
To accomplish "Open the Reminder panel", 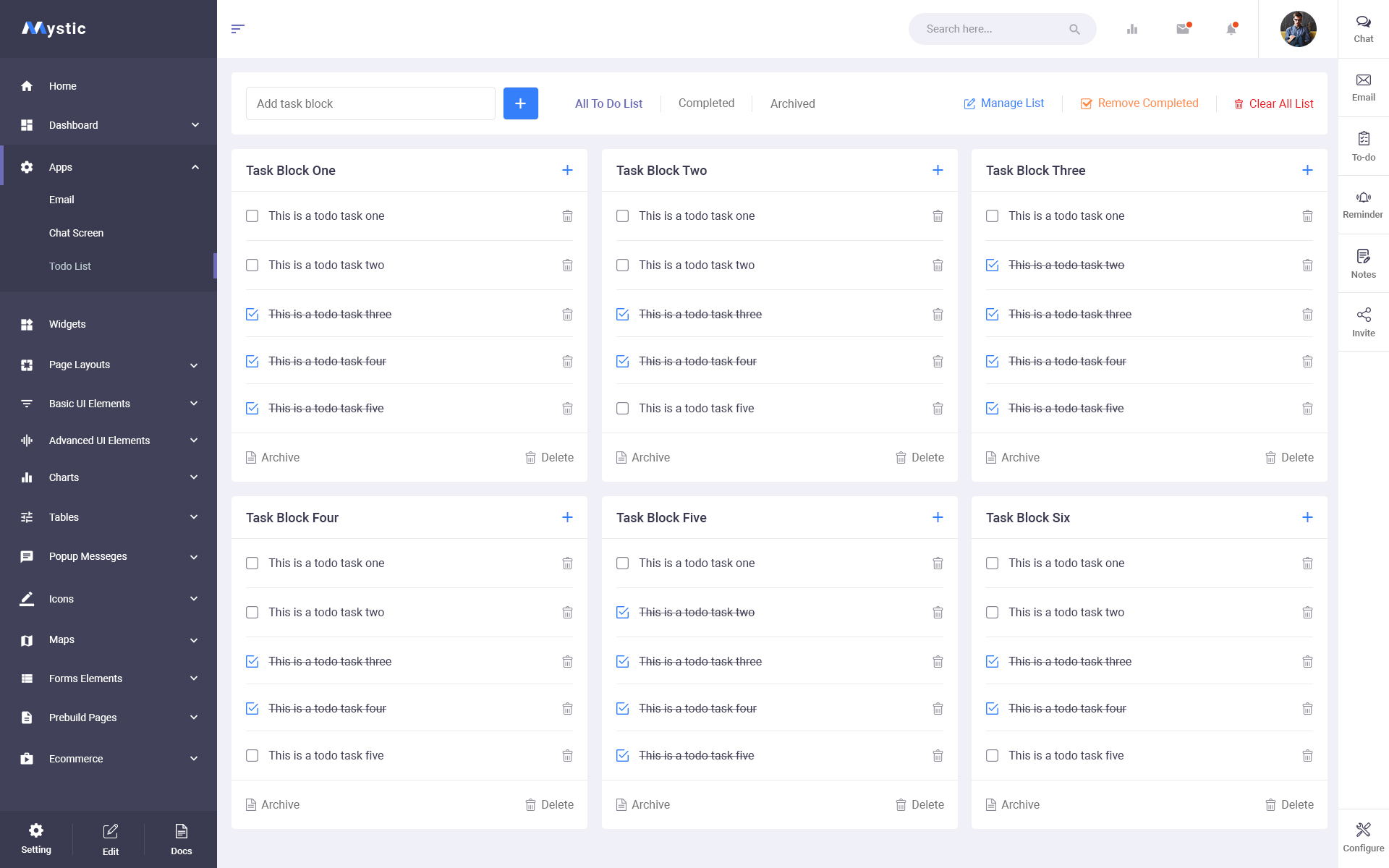I will tap(1363, 204).
